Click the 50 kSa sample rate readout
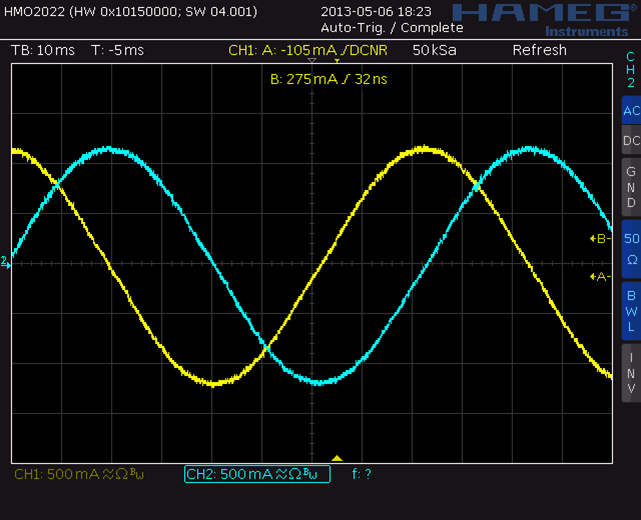This screenshot has width=641, height=520. click(435, 50)
